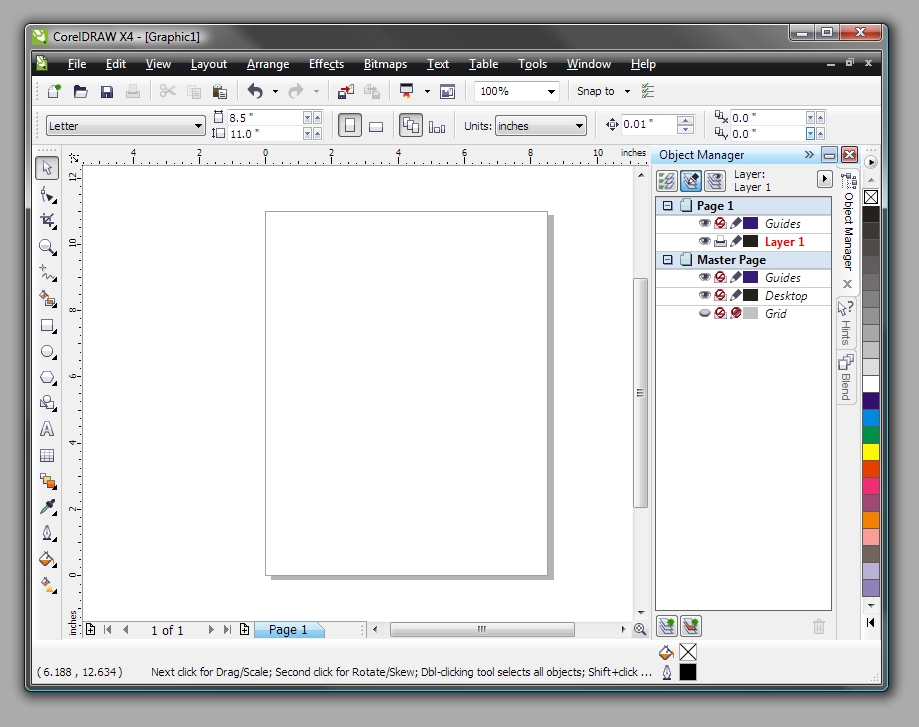Create a new layer in Object Manager

pos(667,626)
